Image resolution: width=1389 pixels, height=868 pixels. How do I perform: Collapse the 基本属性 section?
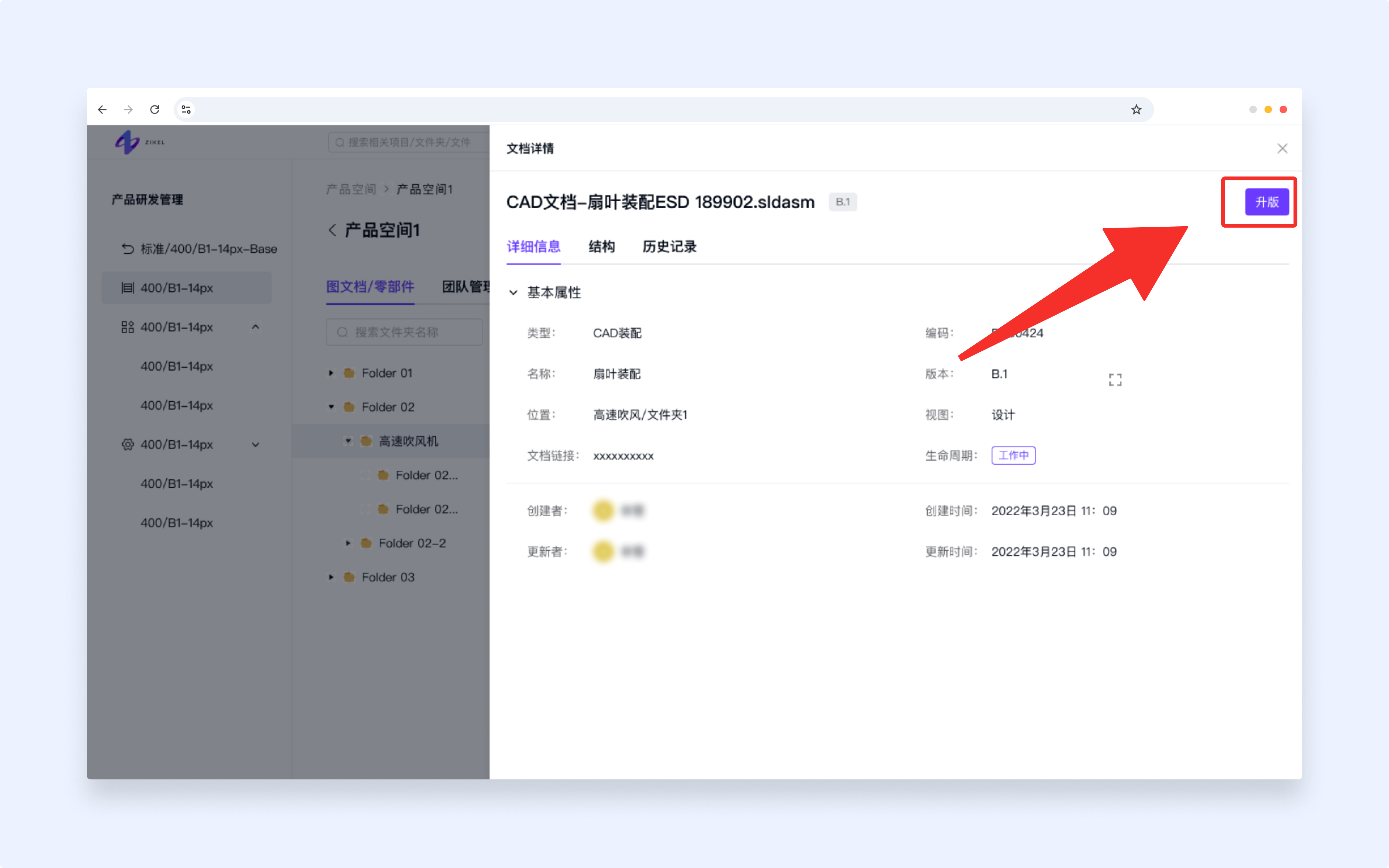[513, 293]
